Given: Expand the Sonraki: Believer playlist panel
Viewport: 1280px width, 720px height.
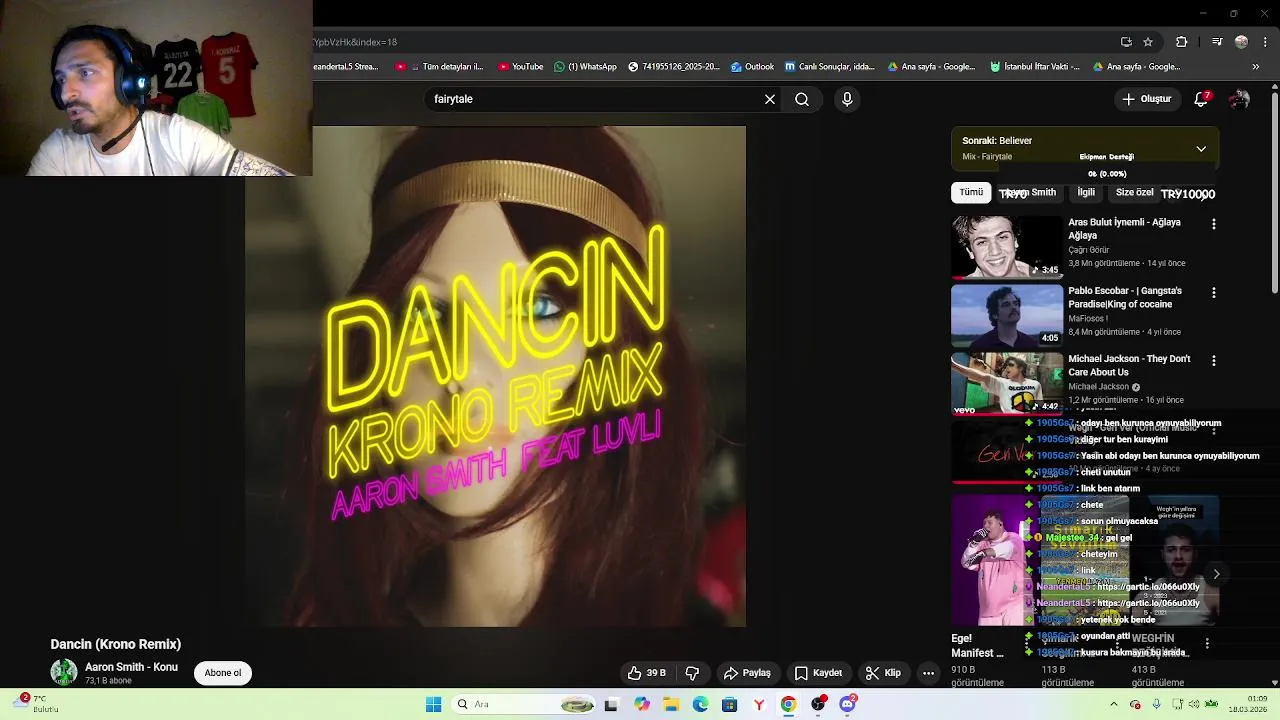Looking at the screenshot, I should (1201, 149).
